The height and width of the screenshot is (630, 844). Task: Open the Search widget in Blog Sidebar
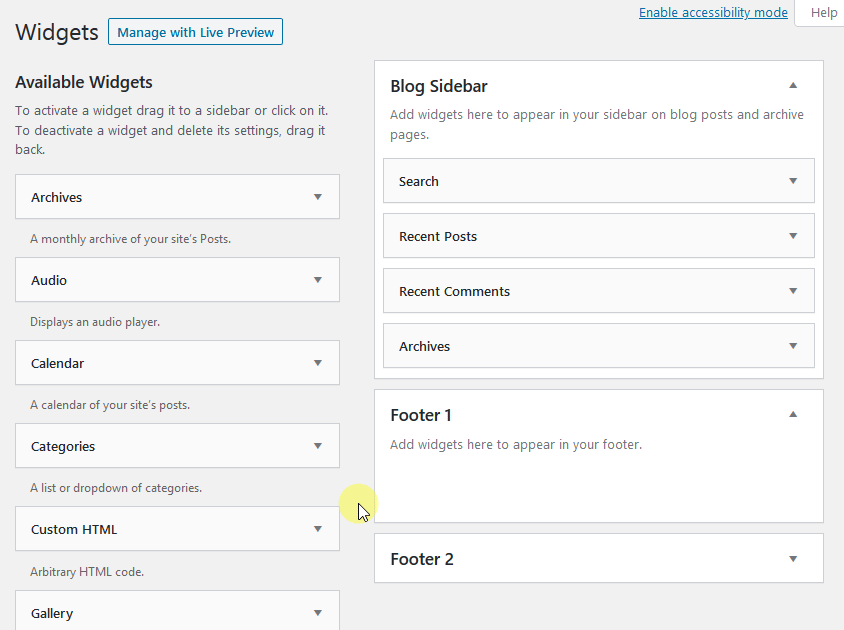[x=793, y=181]
